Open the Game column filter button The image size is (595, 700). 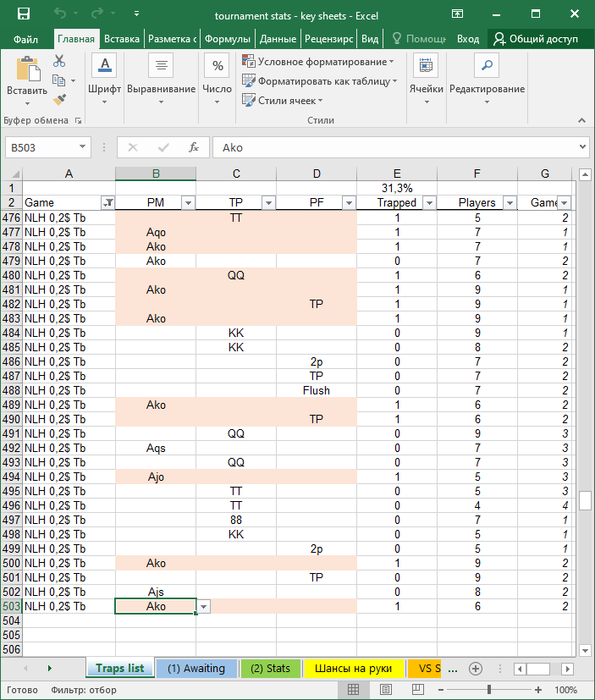(x=108, y=203)
